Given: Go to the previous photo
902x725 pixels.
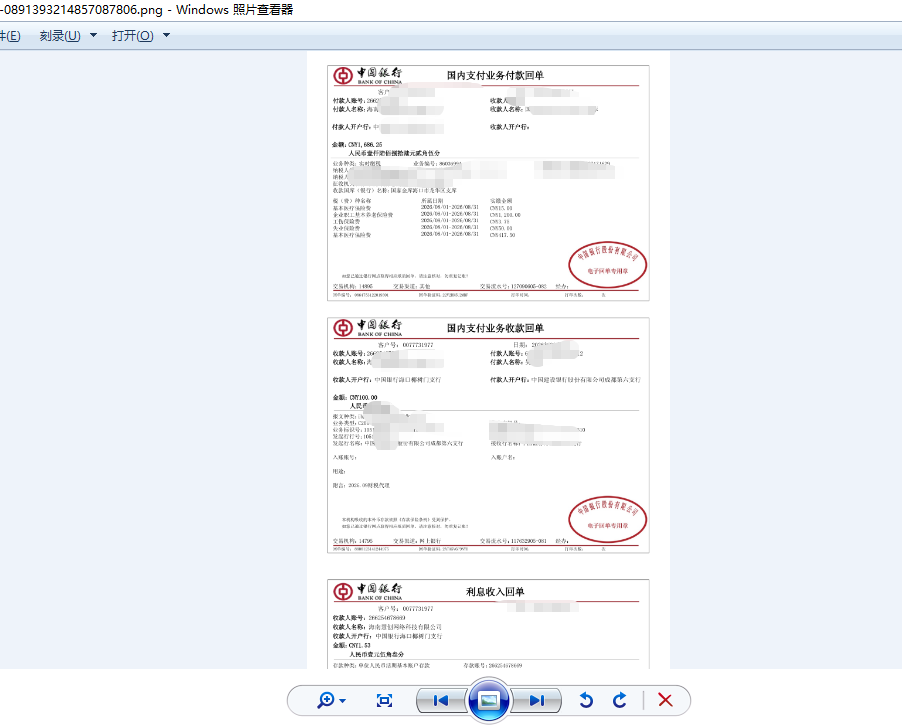Looking at the screenshot, I should 441,700.
